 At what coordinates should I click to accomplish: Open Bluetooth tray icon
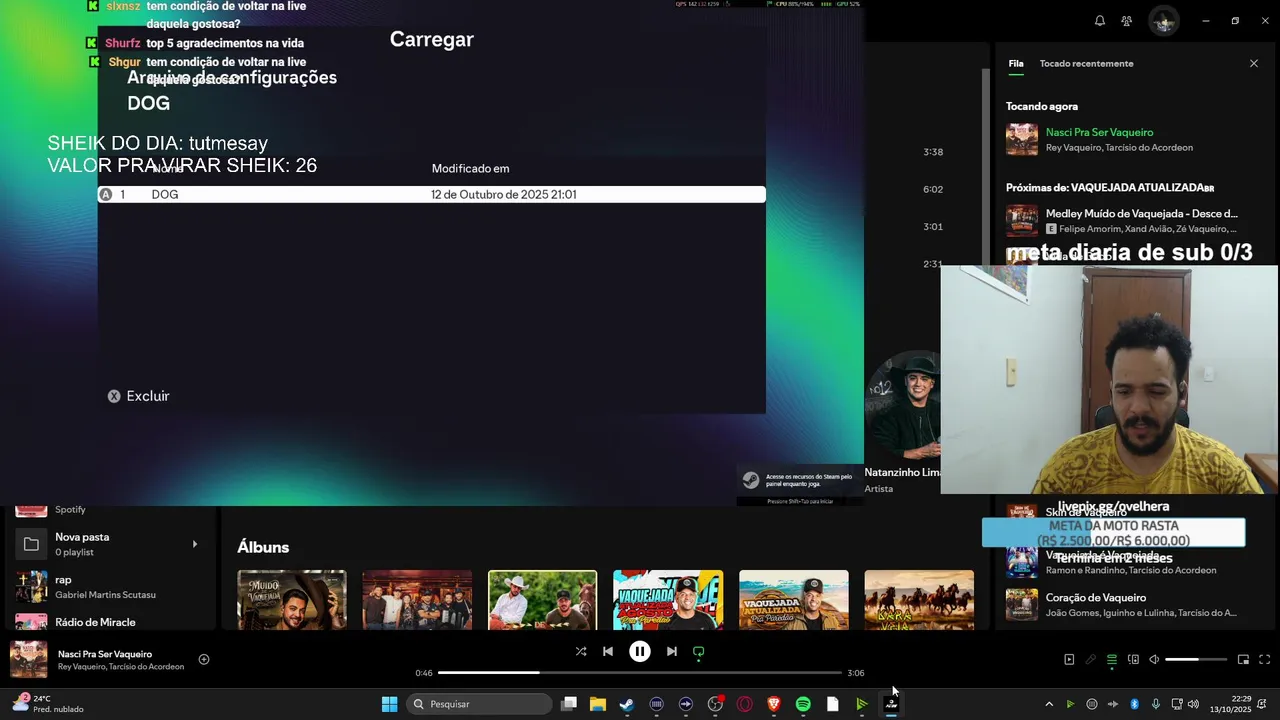pos(1135,704)
